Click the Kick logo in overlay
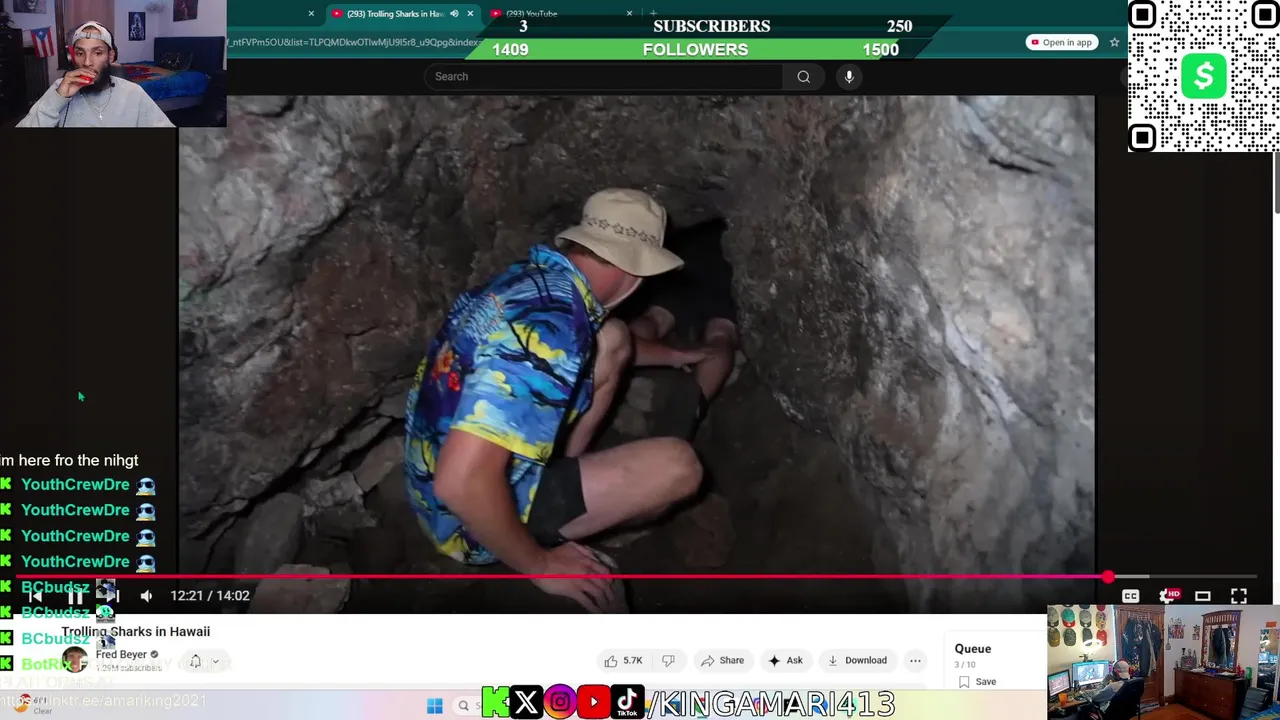Screen dimensions: 1280x720 496,702
